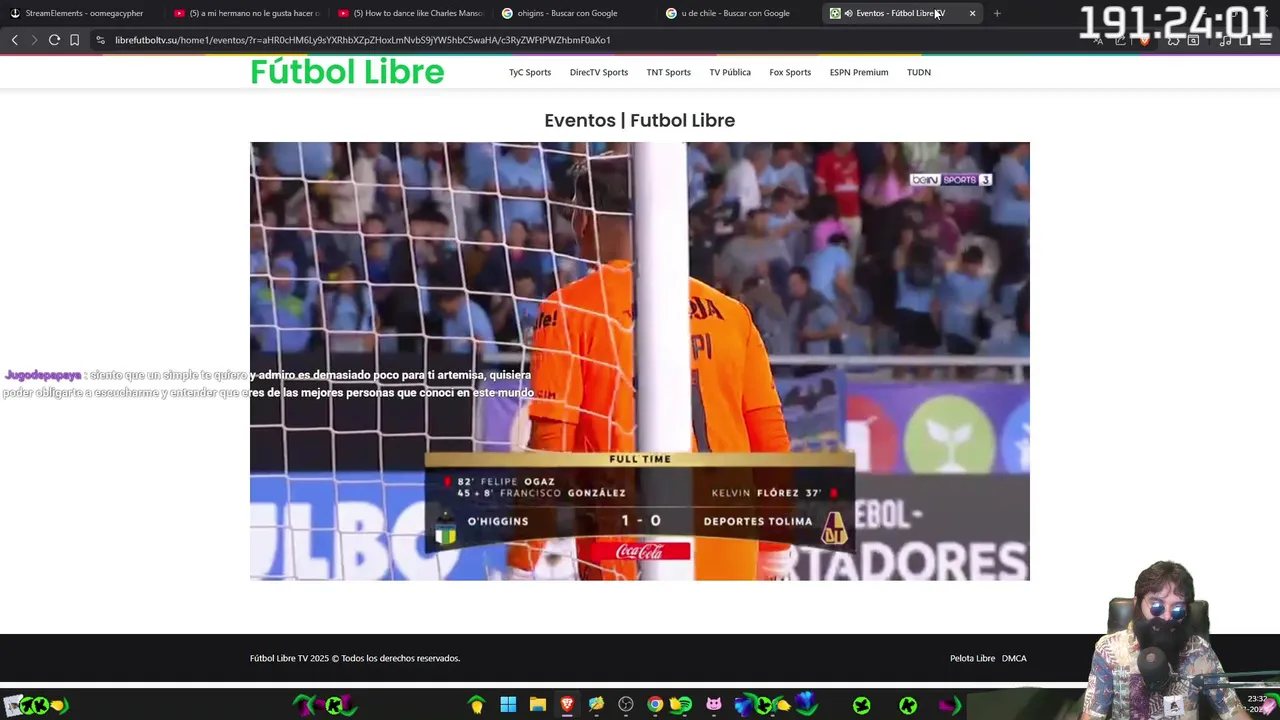Click the address bar URL
This screenshot has height=720, width=1280.
click(362, 40)
